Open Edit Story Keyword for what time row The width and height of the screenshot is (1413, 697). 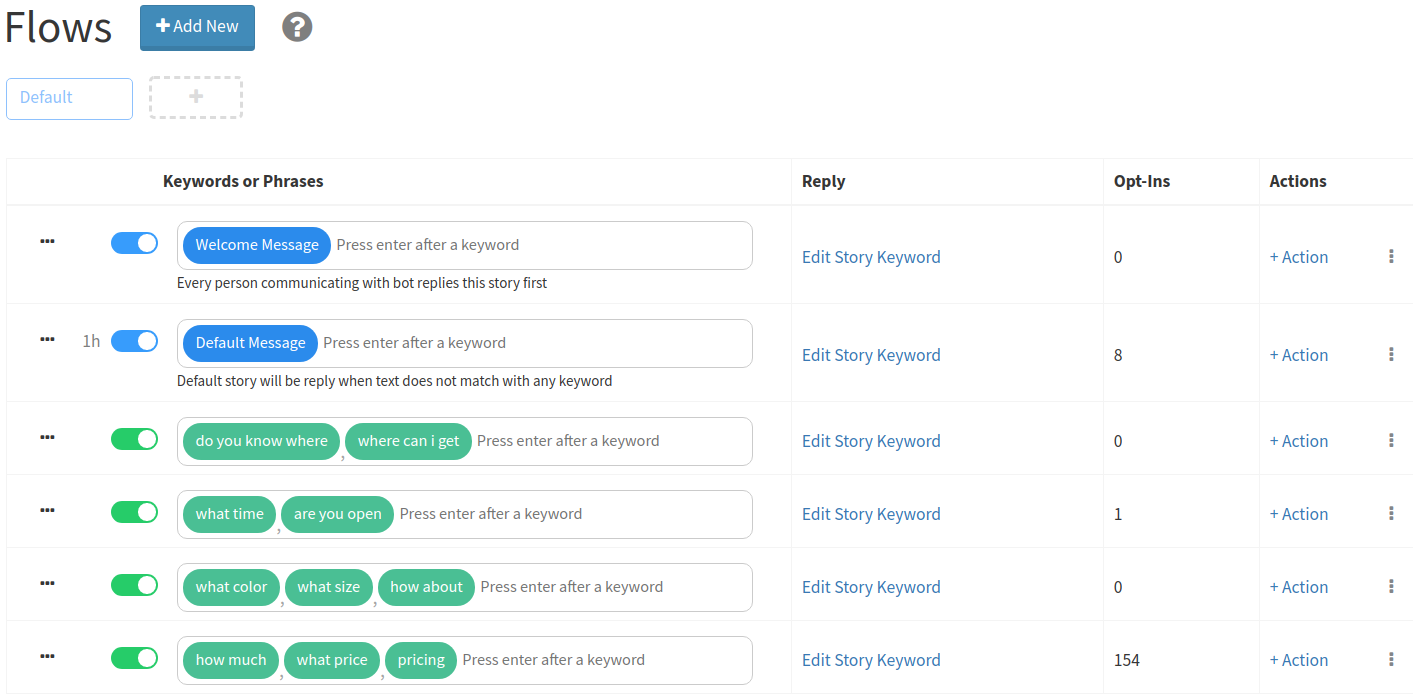pyautogui.click(x=871, y=514)
